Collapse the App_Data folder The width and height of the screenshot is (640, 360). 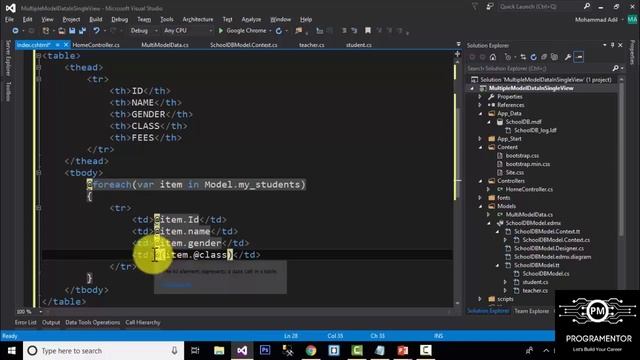click(480, 113)
